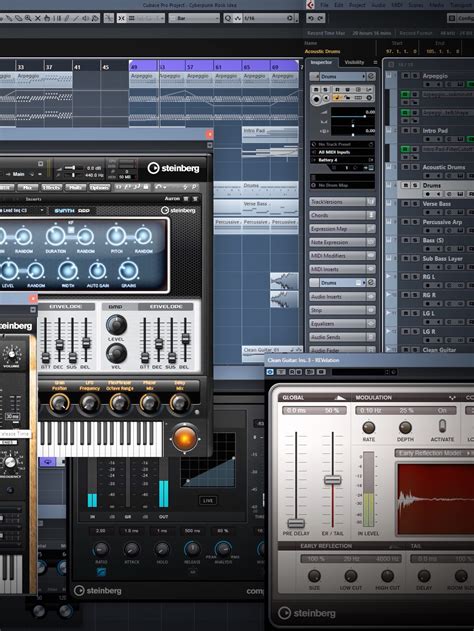The height and width of the screenshot is (631, 474).
Task: Click the Iterative Quantize icon
Action: pos(238,18)
